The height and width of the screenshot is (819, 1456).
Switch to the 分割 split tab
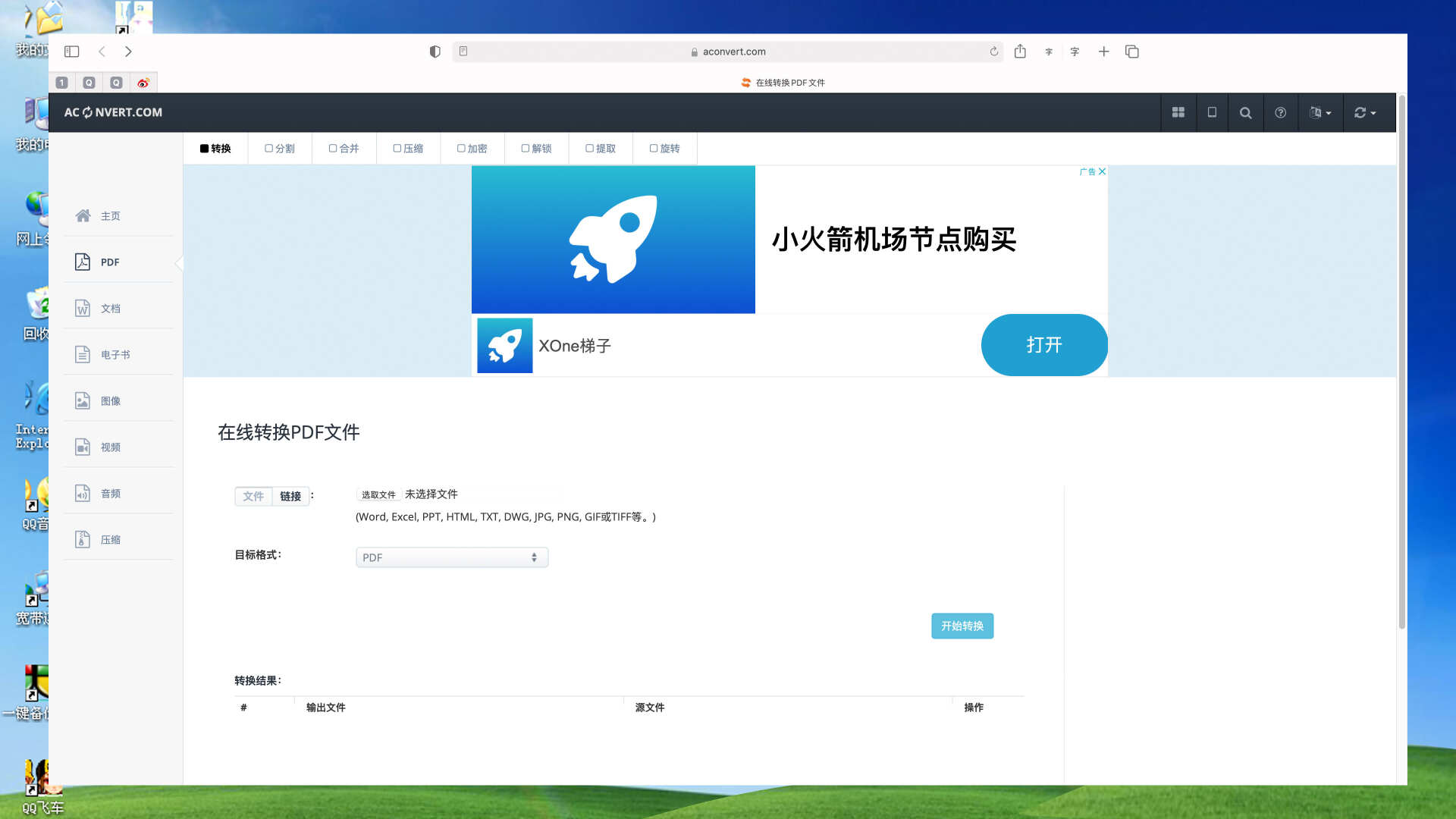[280, 149]
